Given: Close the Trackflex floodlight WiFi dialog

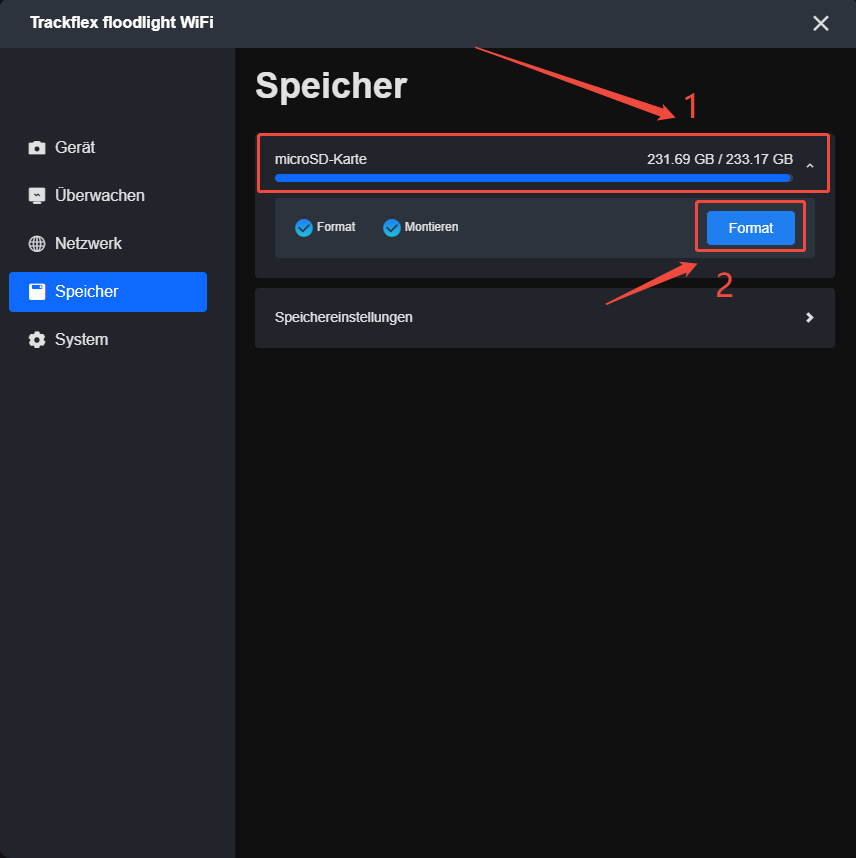Looking at the screenshot, I should point(820,24).
